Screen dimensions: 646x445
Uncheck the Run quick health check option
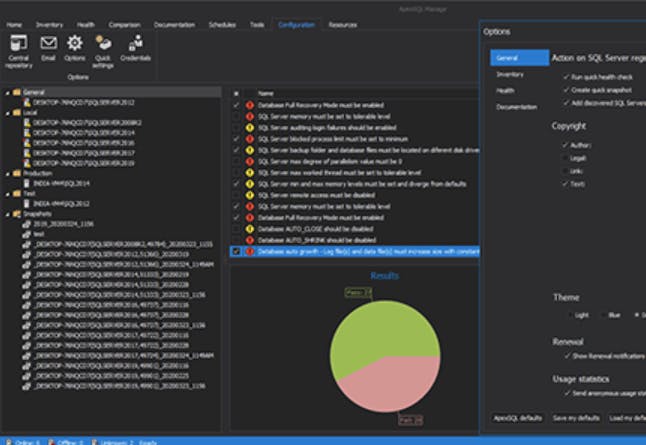point(566,77)
